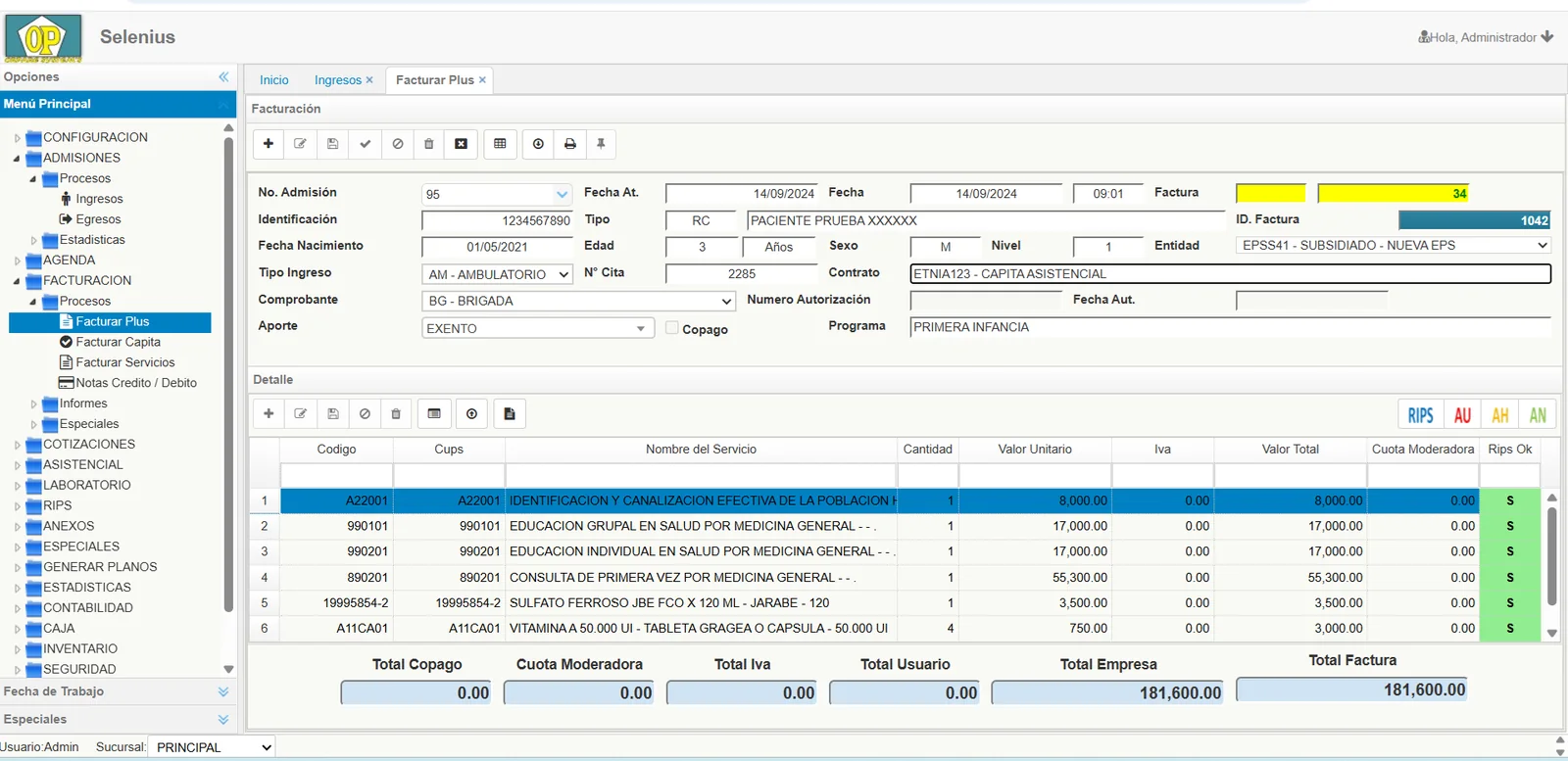The width and height of the screenshot is (1568, 761).
Task: Open the Aporte EXENTO dropdown
Action: [537, 328]
